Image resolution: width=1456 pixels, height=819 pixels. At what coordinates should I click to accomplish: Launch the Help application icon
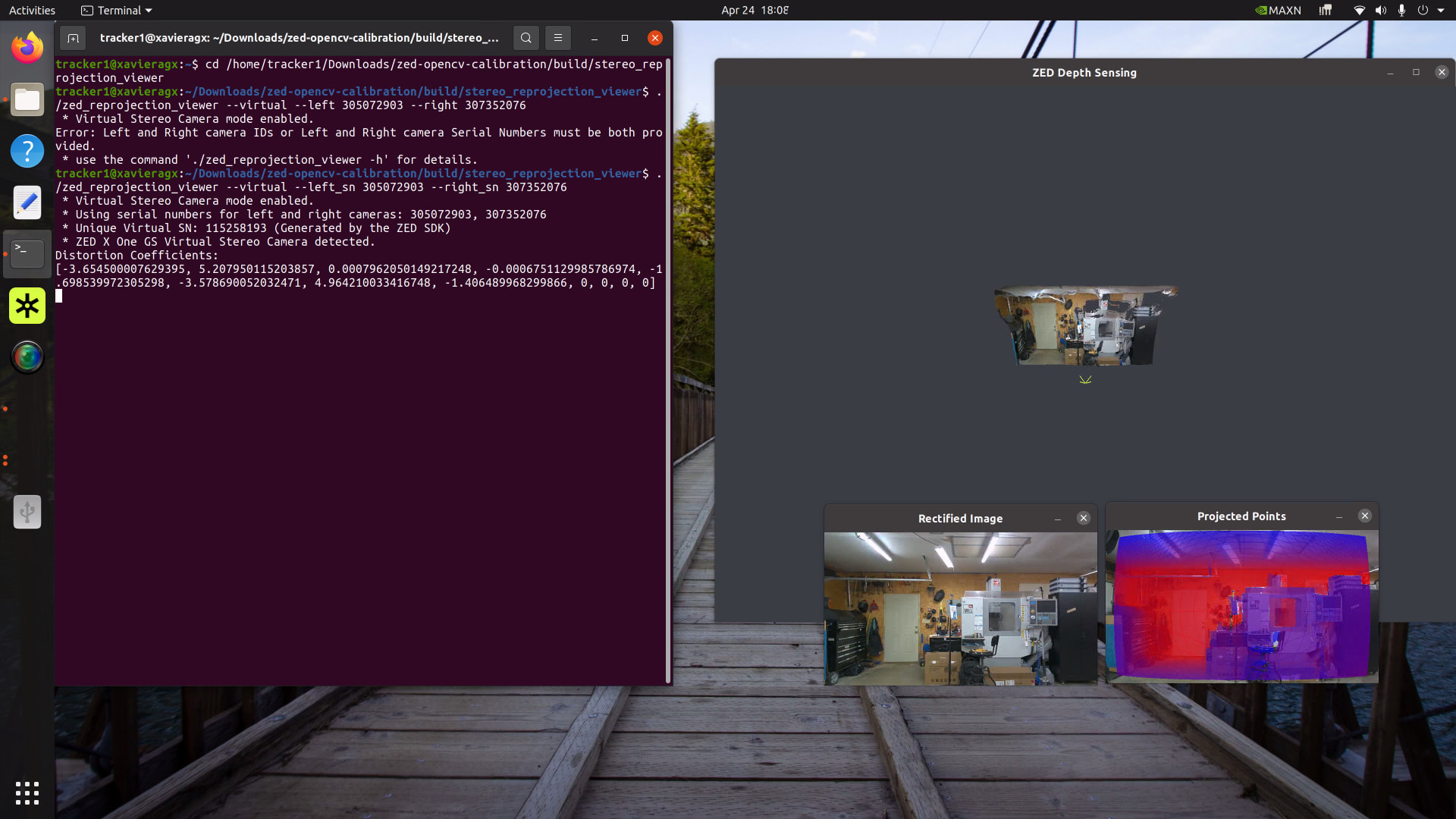pos(27,151)
